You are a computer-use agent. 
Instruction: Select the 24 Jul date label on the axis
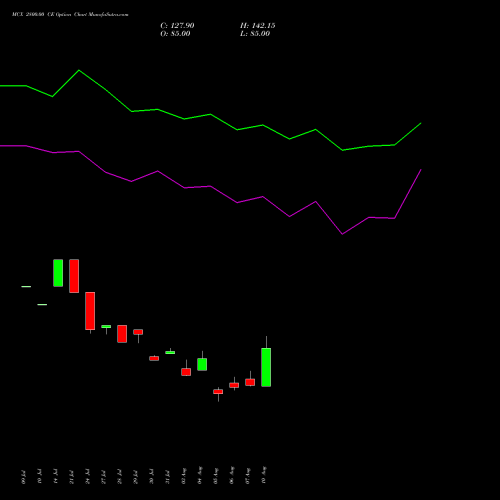pos(87,476)
